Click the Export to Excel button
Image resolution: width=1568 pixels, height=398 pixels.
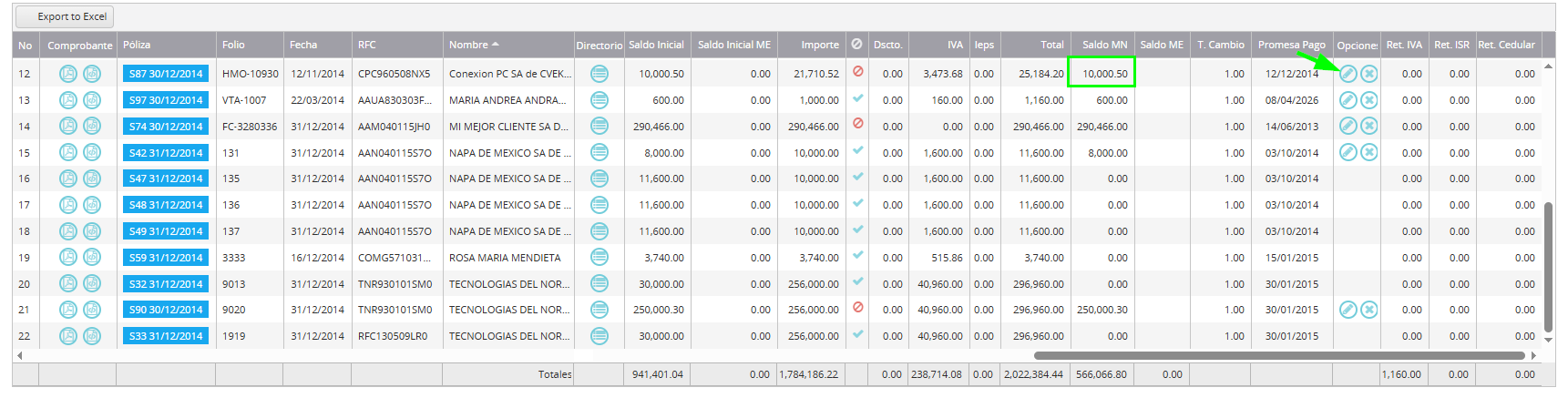(65, 16)
